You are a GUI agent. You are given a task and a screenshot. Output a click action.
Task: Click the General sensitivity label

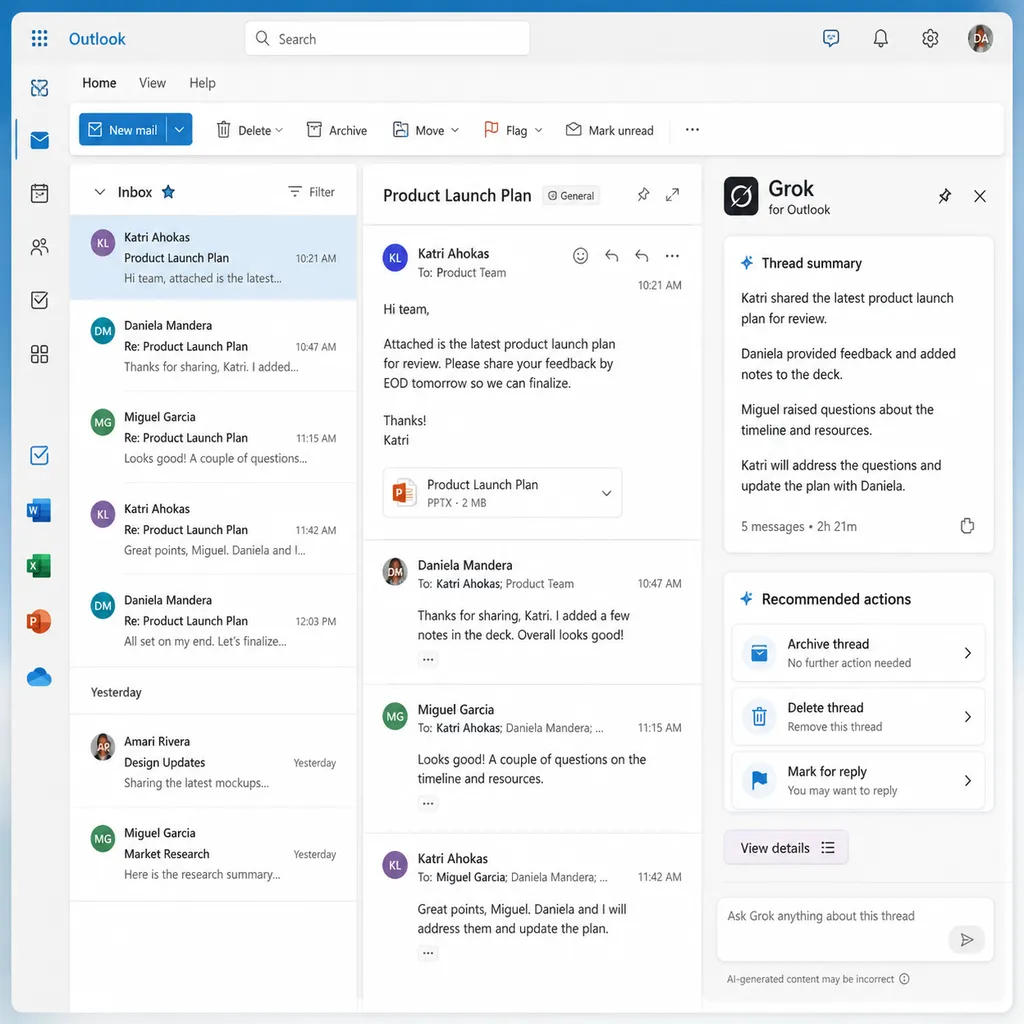pyautogui.click(x=571, y=195)
